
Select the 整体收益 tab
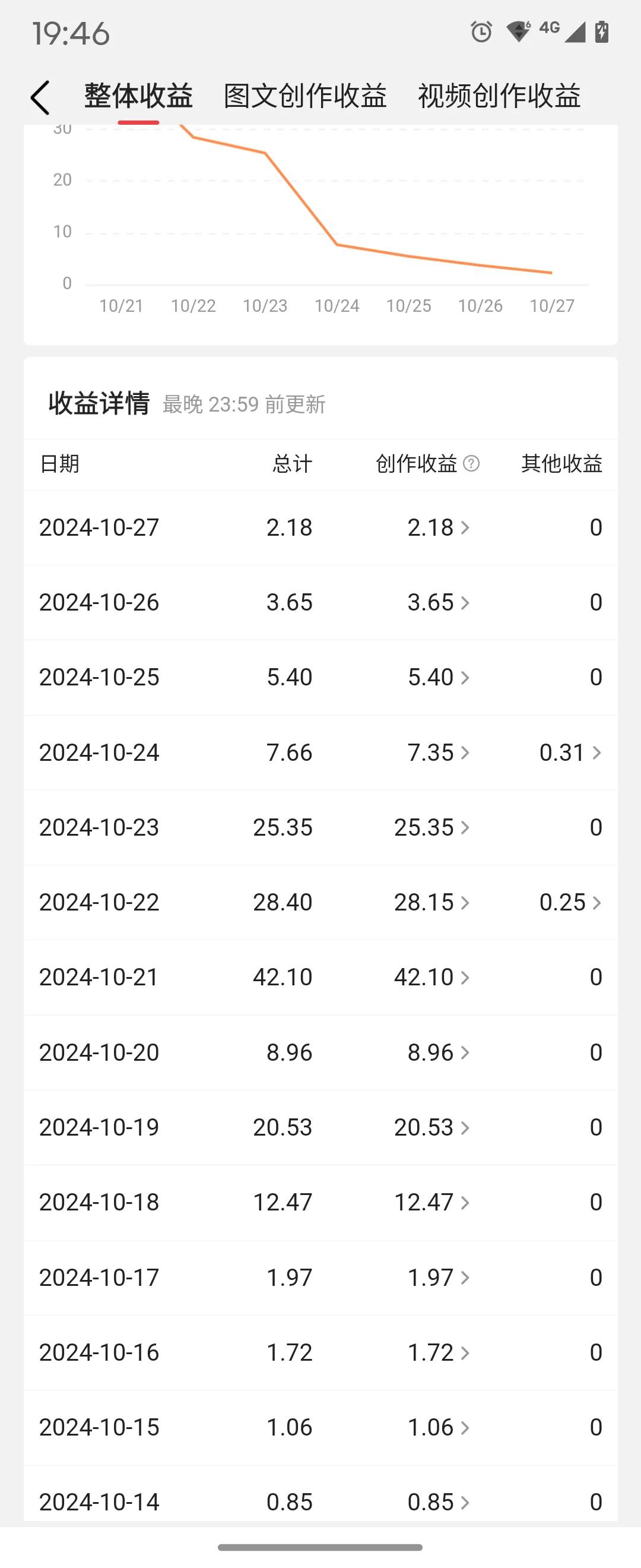tap(139, 96)
